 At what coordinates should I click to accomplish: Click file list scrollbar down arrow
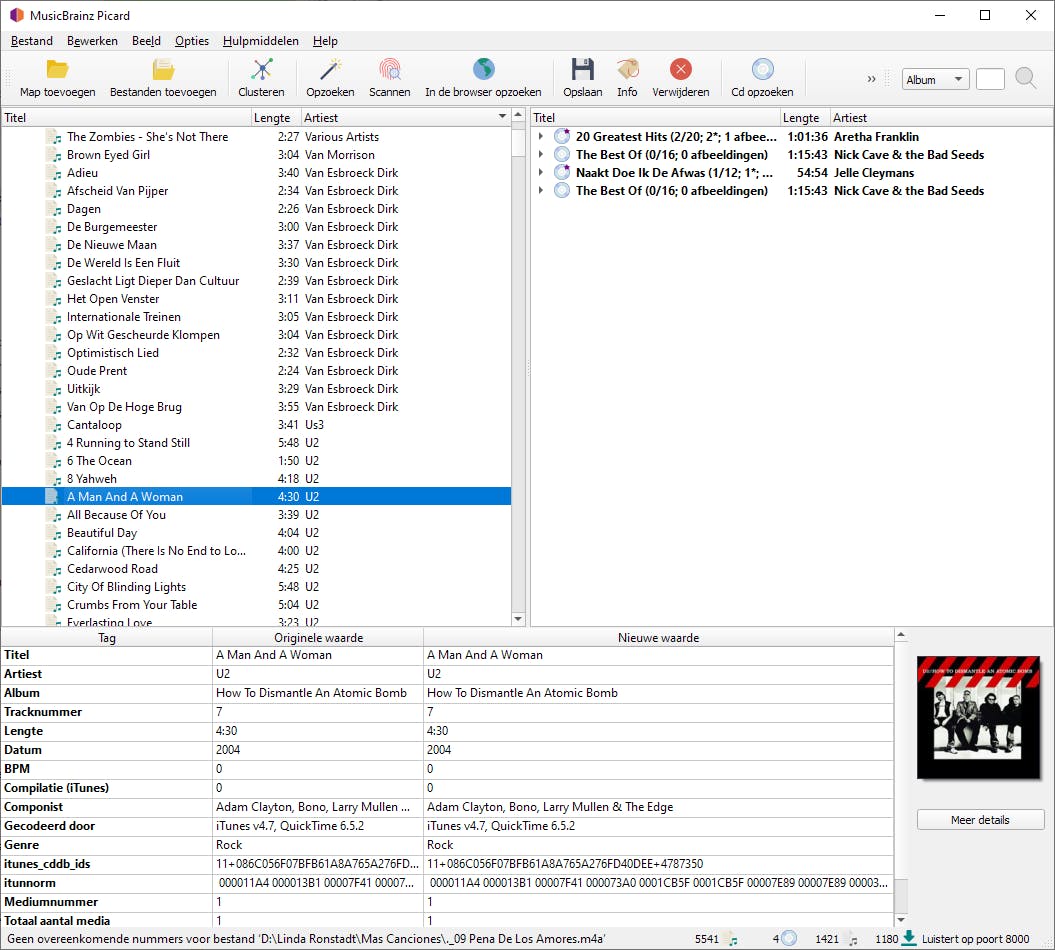518,618
